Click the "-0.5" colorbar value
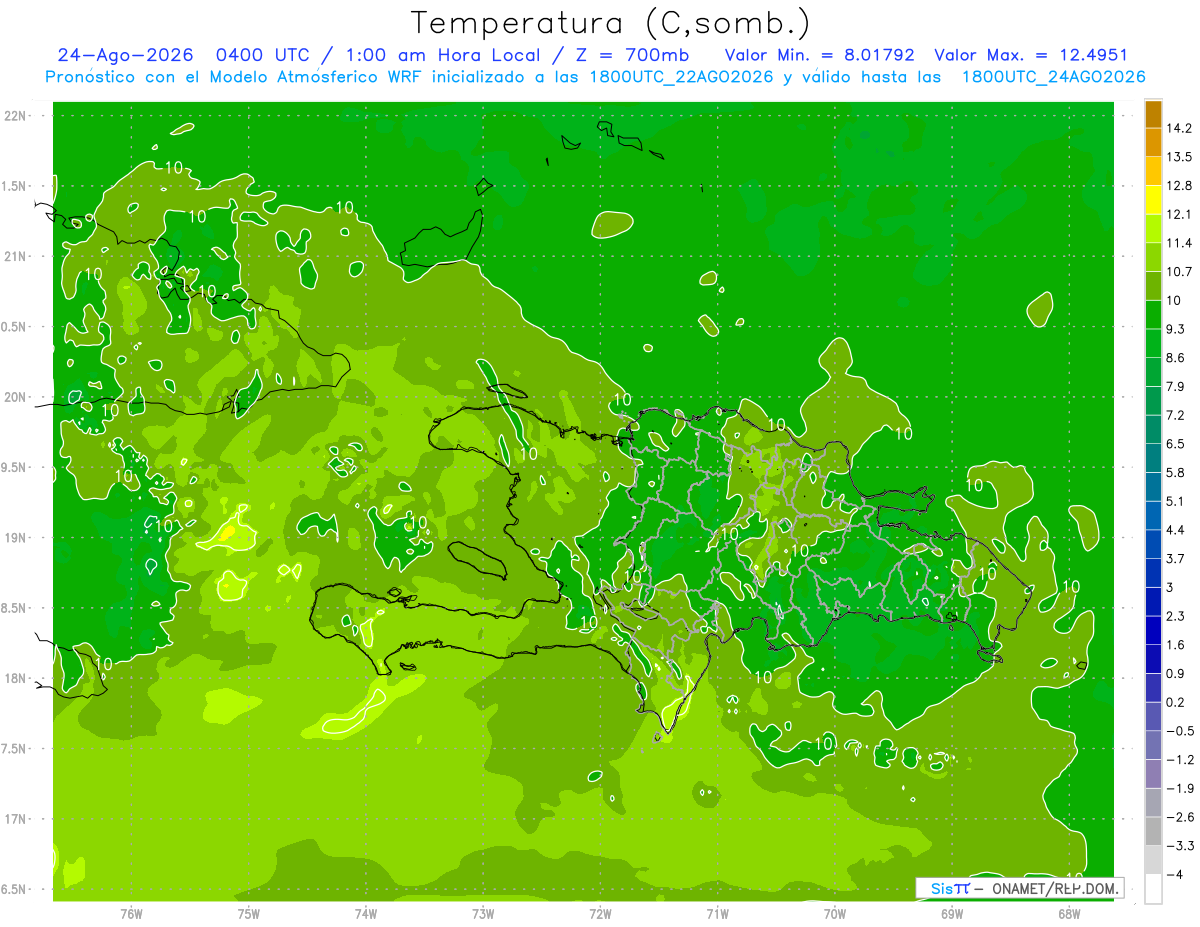This screenshot has height=927, width=1200. coord(1180,731)
